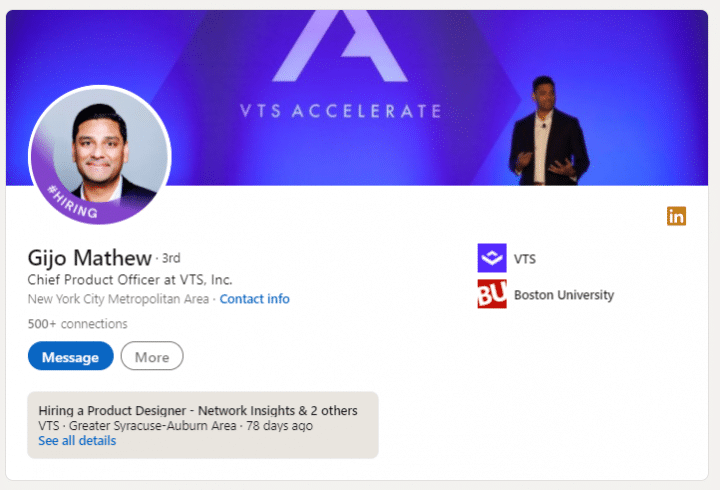The image size is (720, 490).
Task: Open Gijo Mathew's profile photo
Action: 100,155
